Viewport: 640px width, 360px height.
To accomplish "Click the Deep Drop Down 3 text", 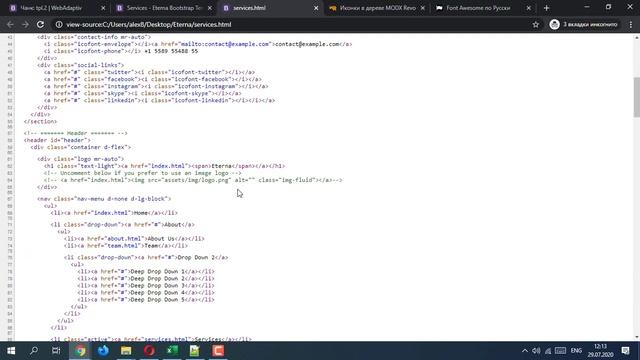I will click(158, 286).
